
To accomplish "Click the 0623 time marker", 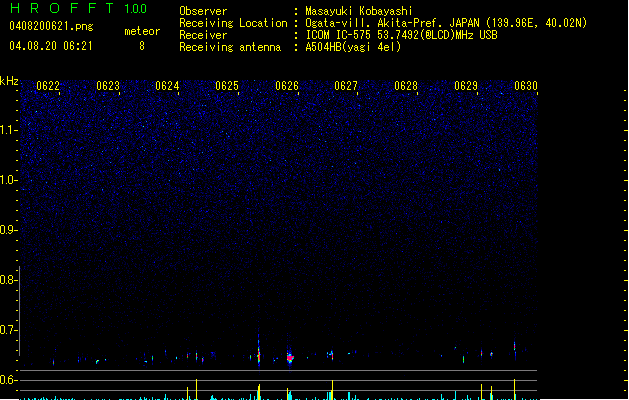I will coord(108,86).
